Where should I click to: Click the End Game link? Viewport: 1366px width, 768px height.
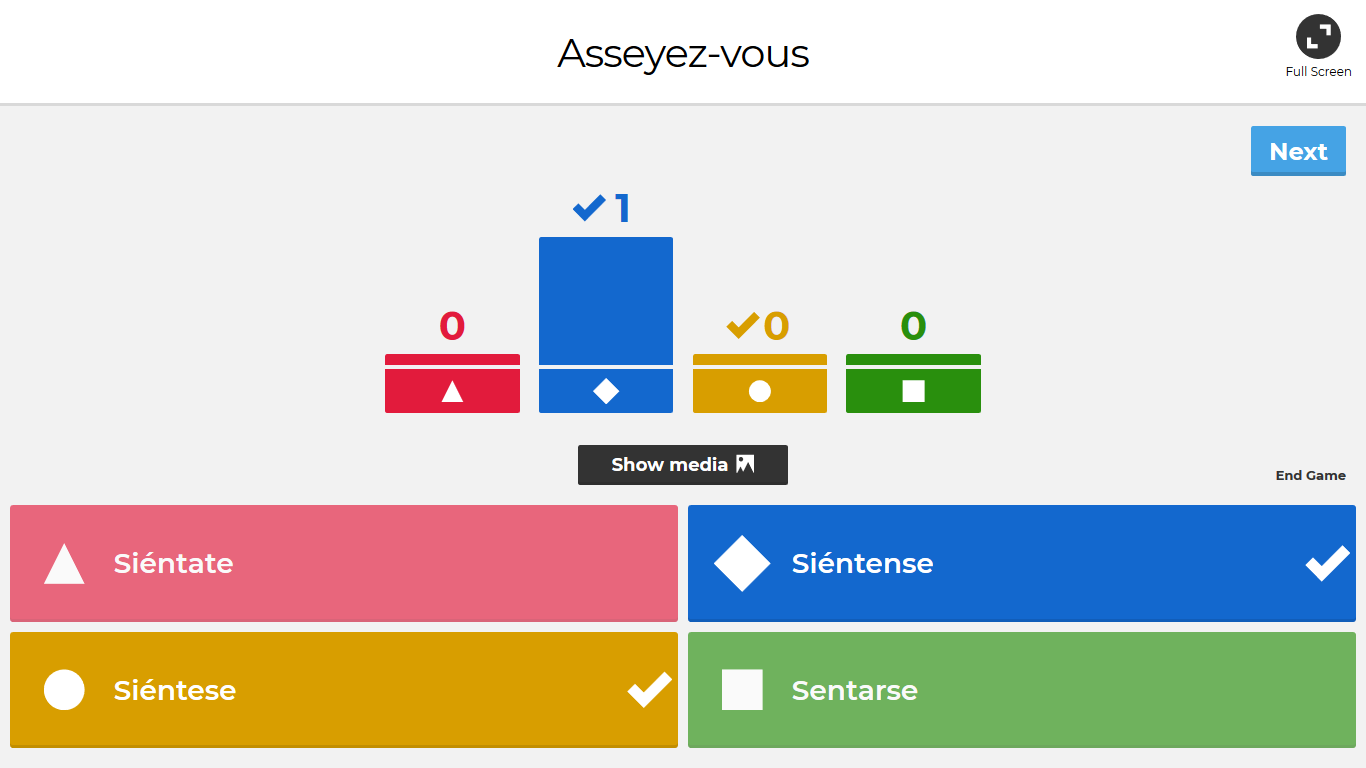pos(1310,476)
